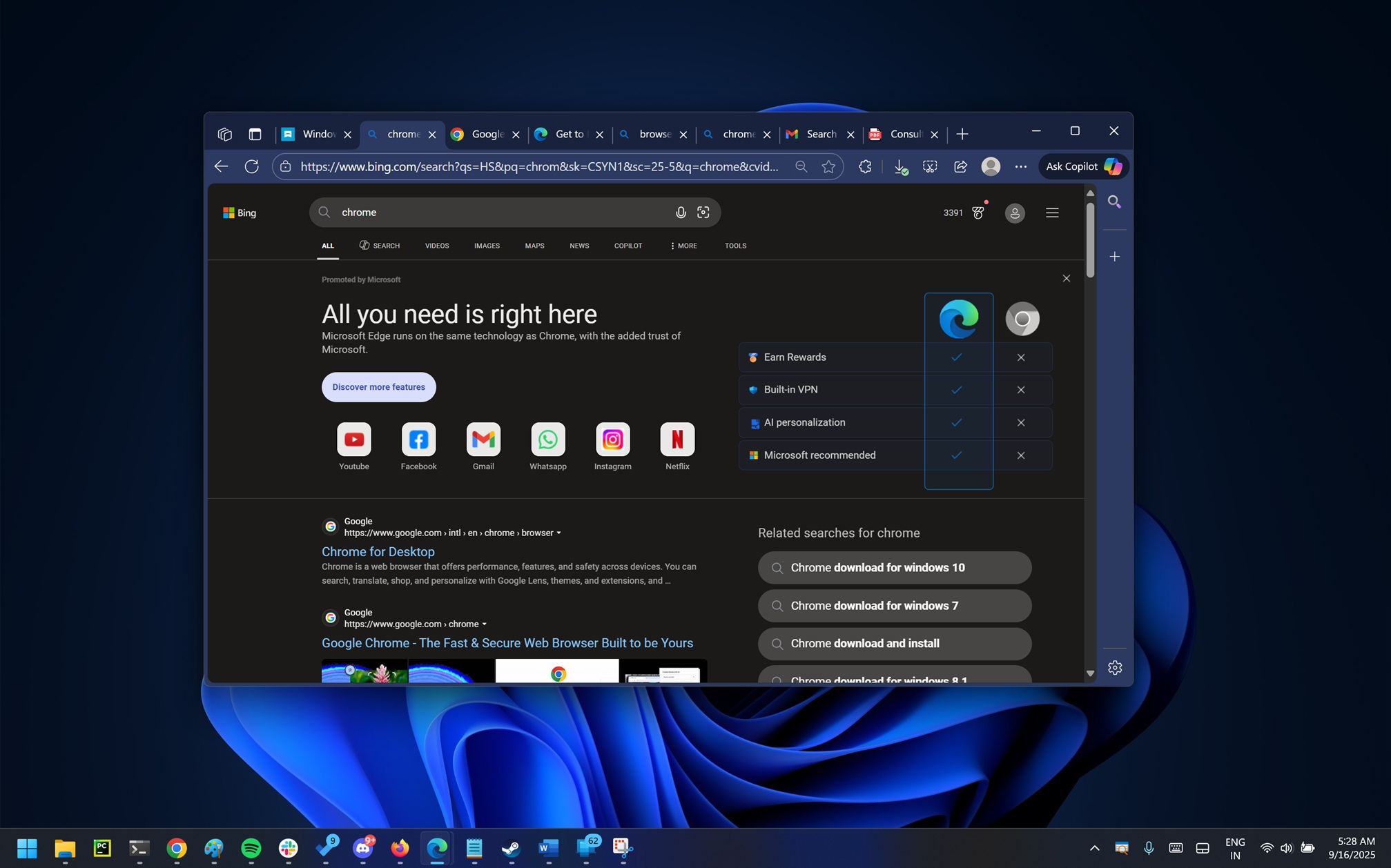The image size is (1391, 868).
Task: Start a voice search with the microphone icon
Action: click(681, 212)
